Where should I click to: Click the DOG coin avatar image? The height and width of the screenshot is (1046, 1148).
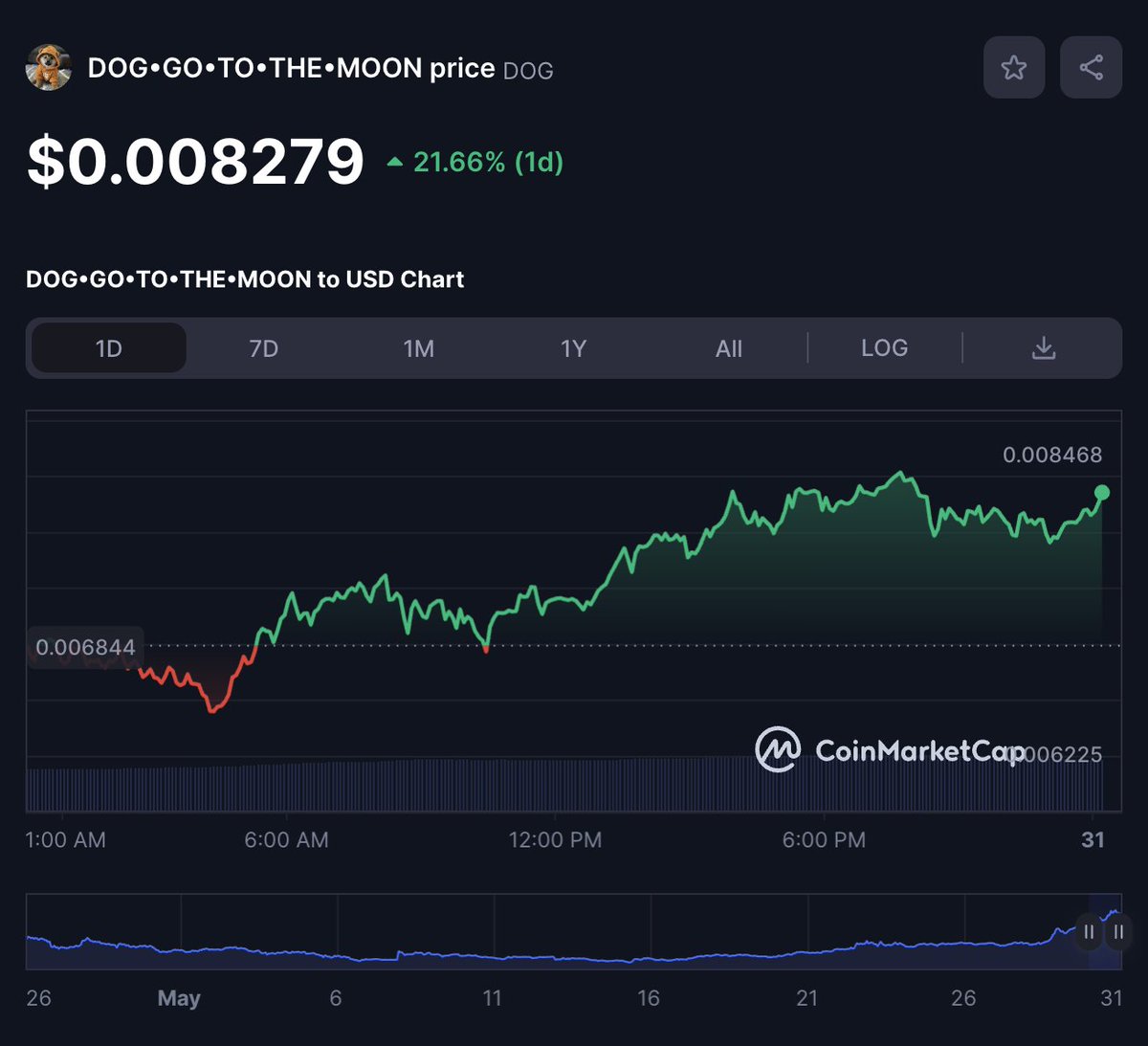coord(48,68)
